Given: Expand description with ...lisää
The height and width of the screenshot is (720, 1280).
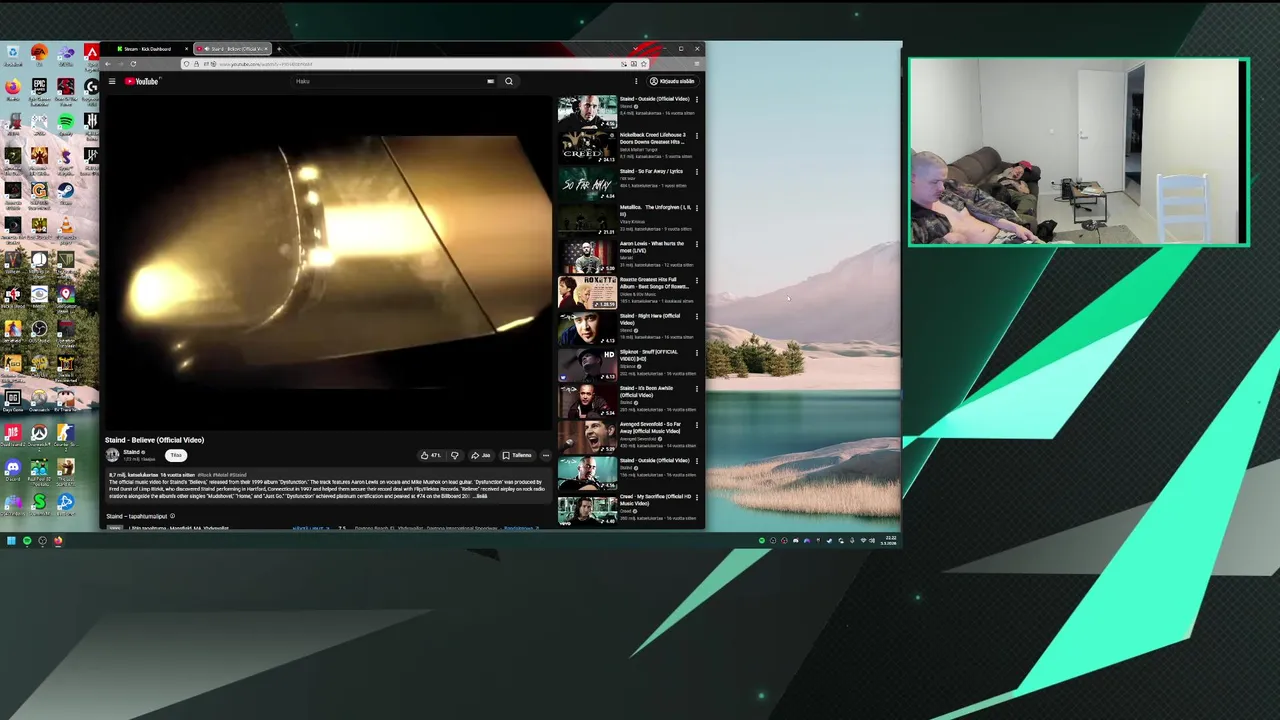Looking at the screenshot, I should 480,496.
